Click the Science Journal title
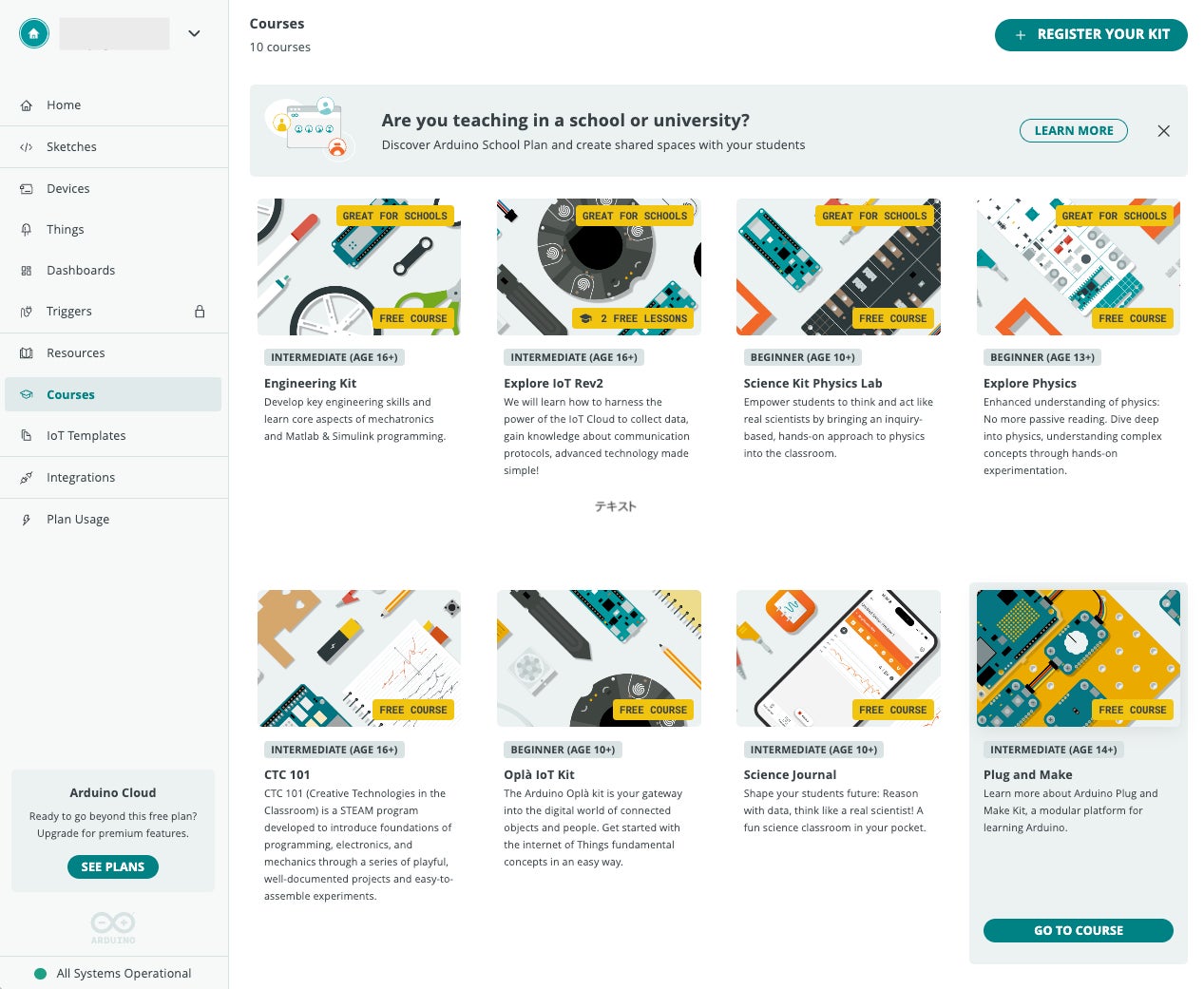The height and width of the screenshot is (989, 1204). [790, 775]
